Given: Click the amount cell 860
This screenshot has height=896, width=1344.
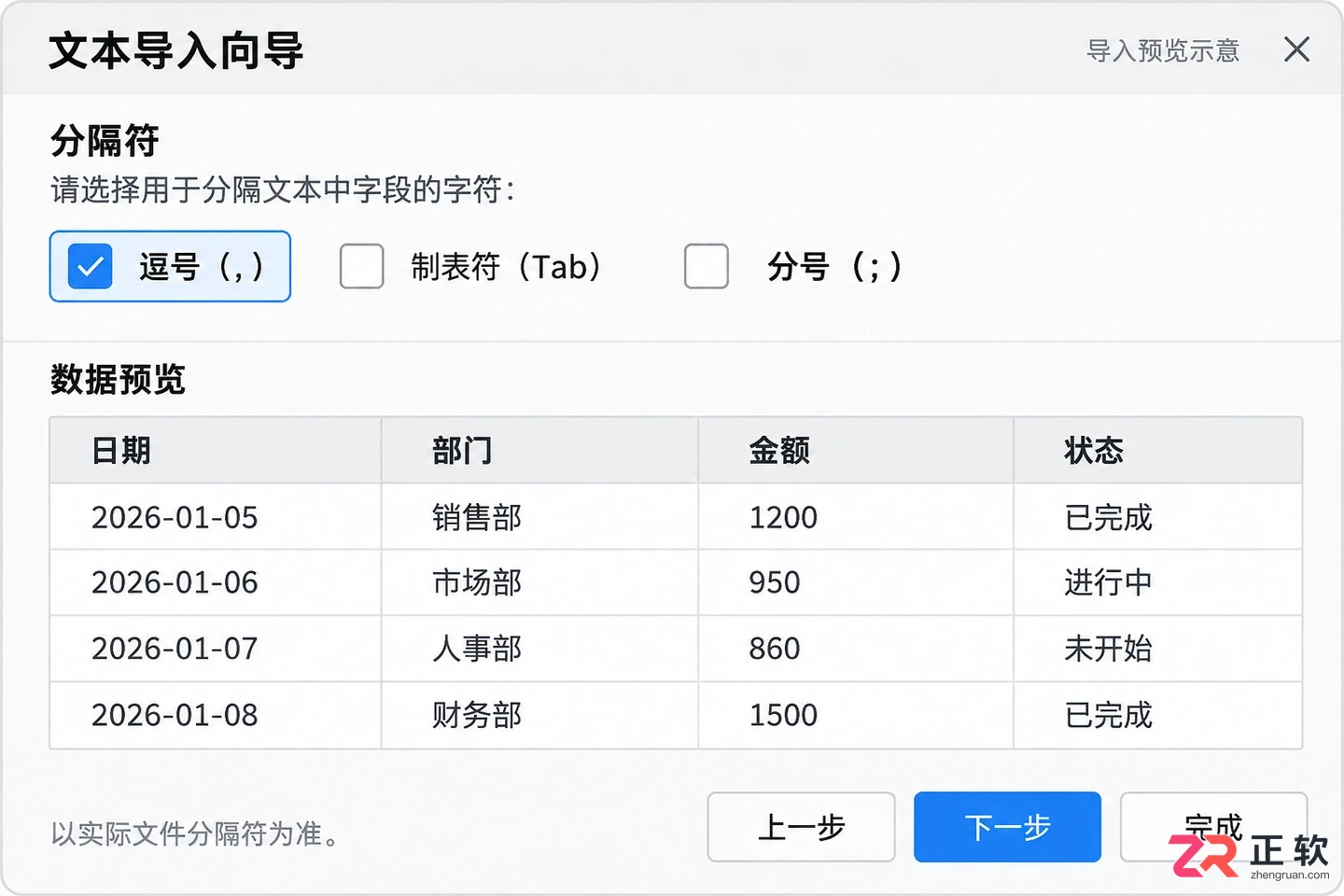Looking at the screenshot, I should (x=856, y=649).
